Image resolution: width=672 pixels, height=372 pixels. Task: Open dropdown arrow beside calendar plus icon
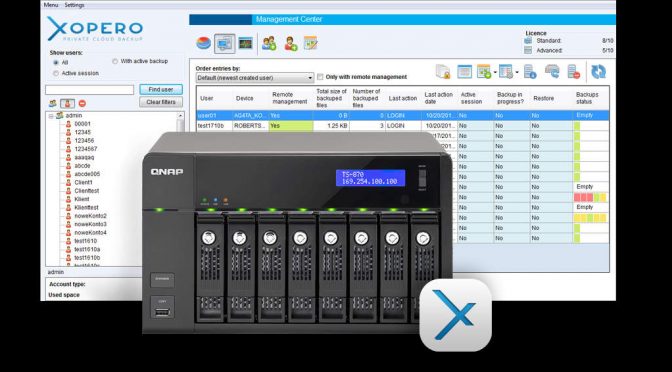pyautogui.click(x=495, y=72)
